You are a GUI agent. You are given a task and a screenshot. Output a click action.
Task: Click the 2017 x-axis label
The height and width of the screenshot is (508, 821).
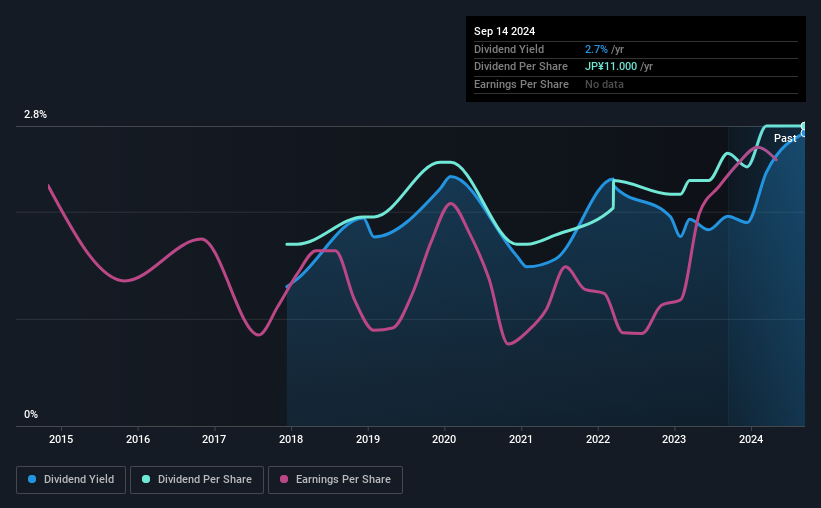click(214, 439)
